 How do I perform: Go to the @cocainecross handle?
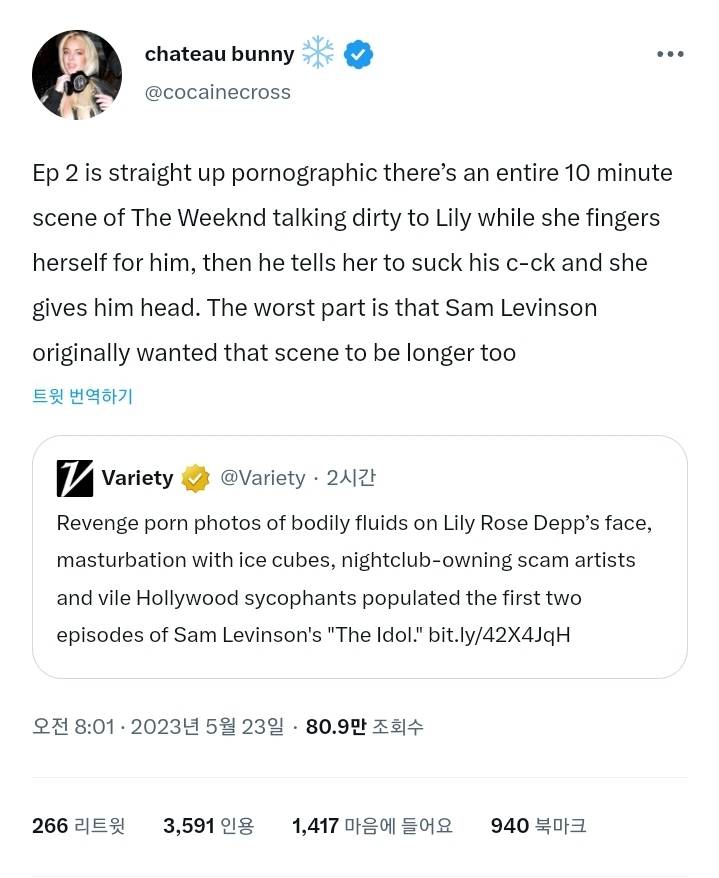[x=217, y=92]
